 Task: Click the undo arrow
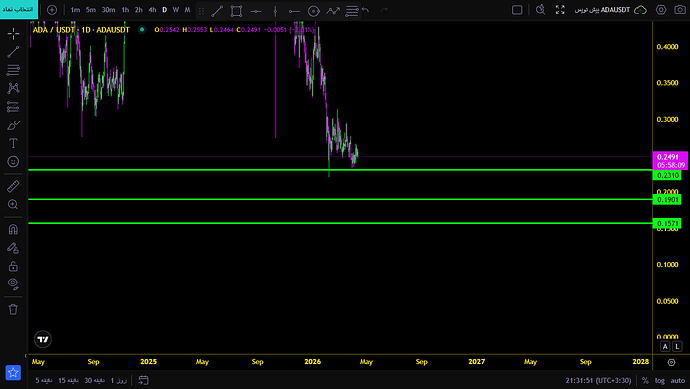tap(366, 10)
